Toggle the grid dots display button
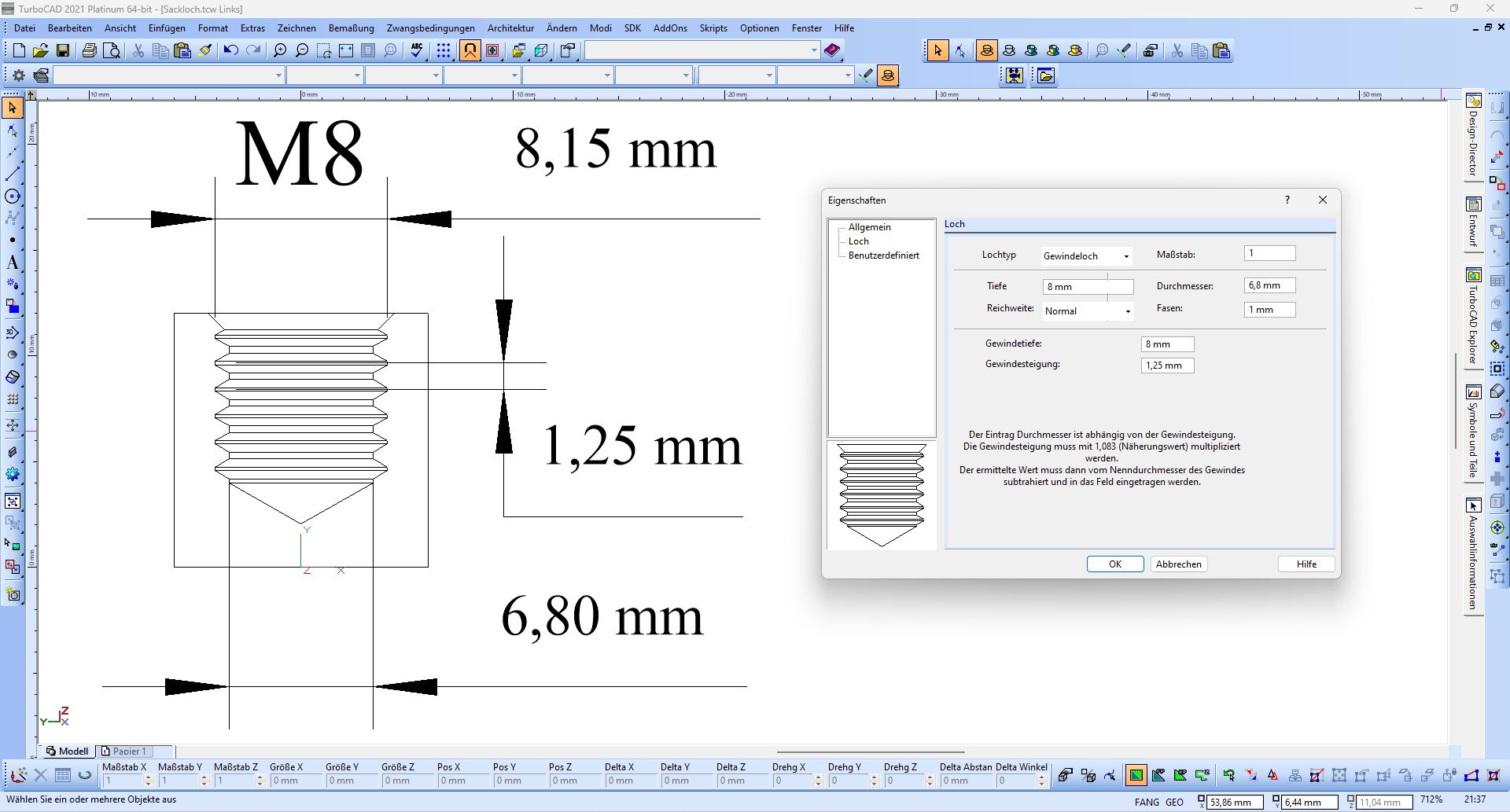This screenshot has height=812, width=1510. click(444, 51)
